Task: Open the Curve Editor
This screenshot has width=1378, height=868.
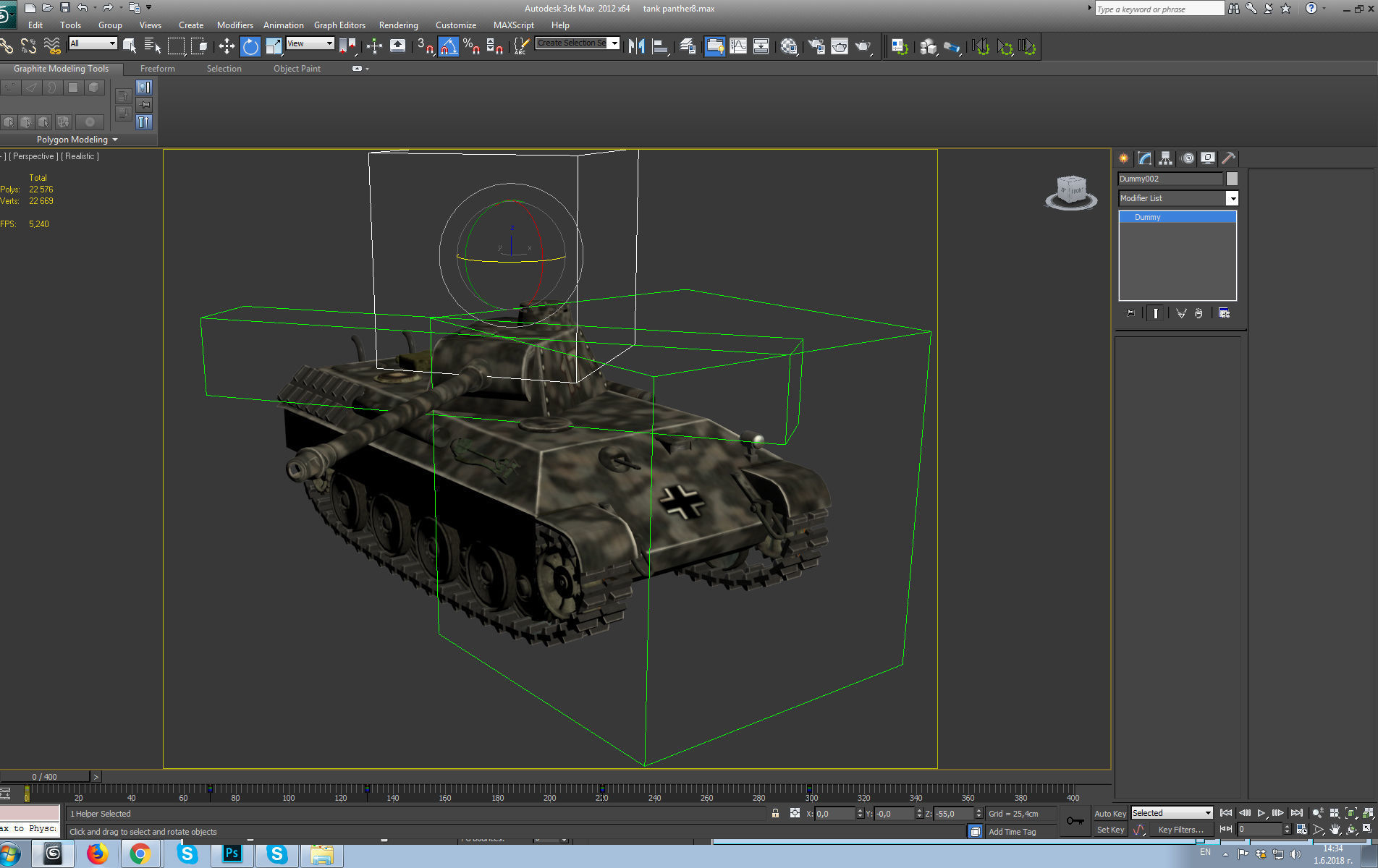Action: coord(738,46)
